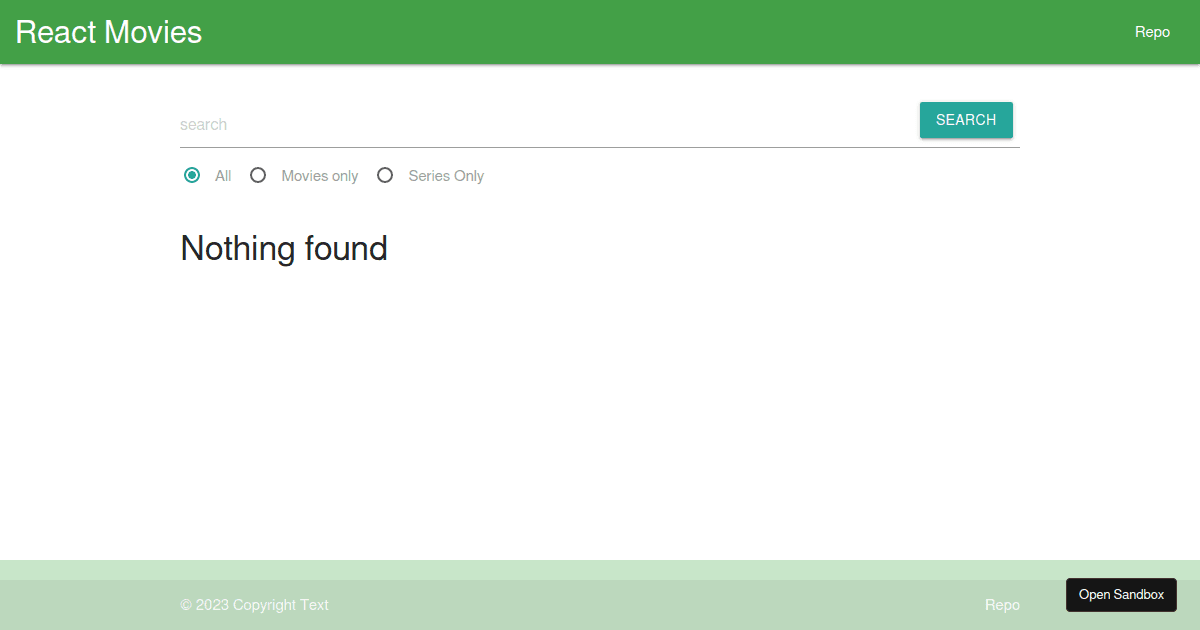
Task: Select the All radio button
Action: pos(192,175)
